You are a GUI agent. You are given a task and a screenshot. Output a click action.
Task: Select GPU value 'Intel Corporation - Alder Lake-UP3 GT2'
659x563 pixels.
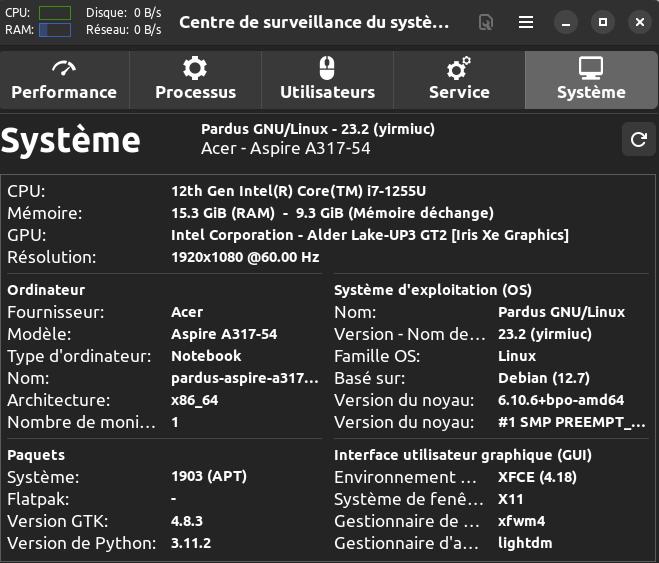coord(370,235)
